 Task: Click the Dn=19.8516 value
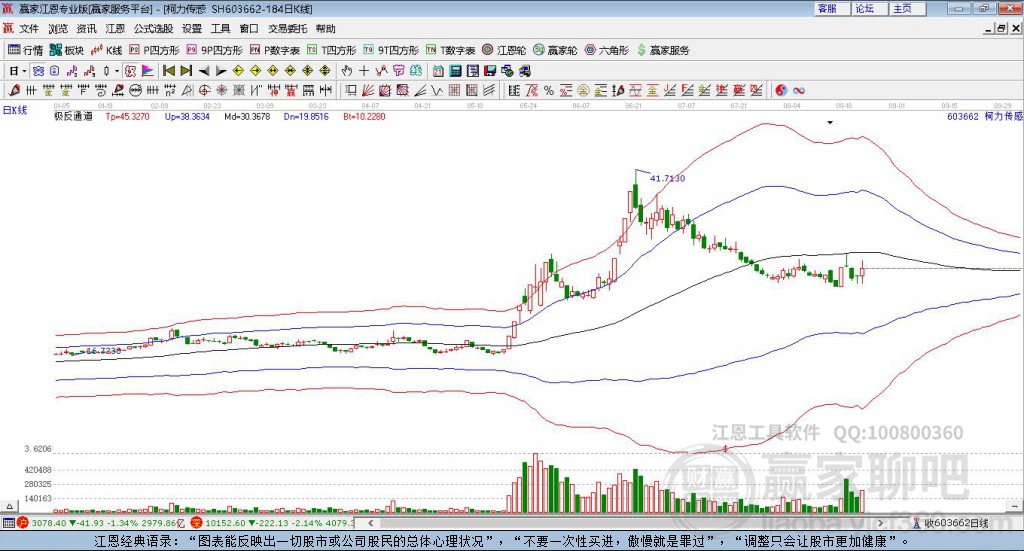click(306, 116)
